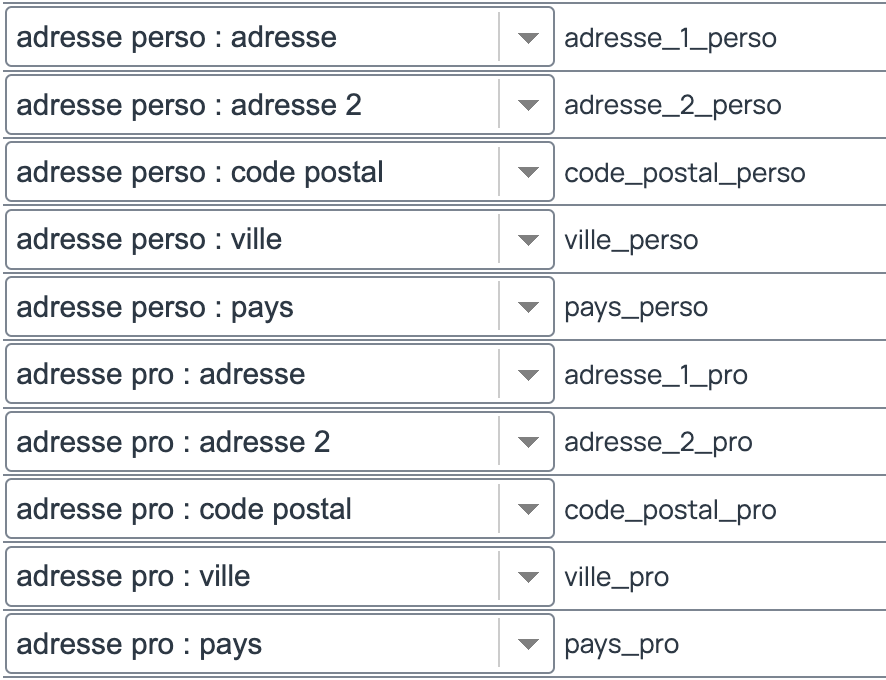
Task: Click the arrow icon beside code_postal_perso
Action: pos(528,172)
